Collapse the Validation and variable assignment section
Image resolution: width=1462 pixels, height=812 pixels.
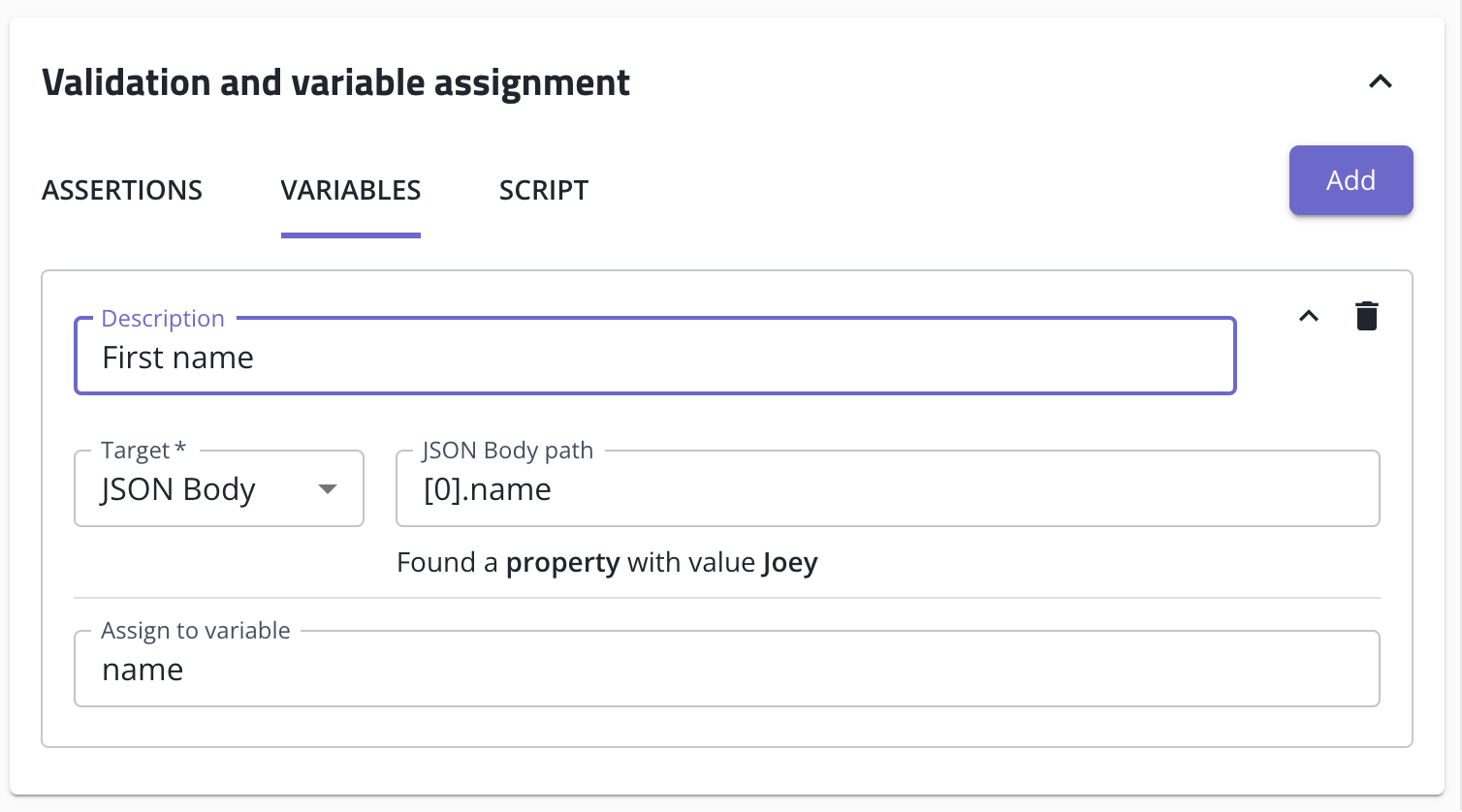(x=1381, y=82)
